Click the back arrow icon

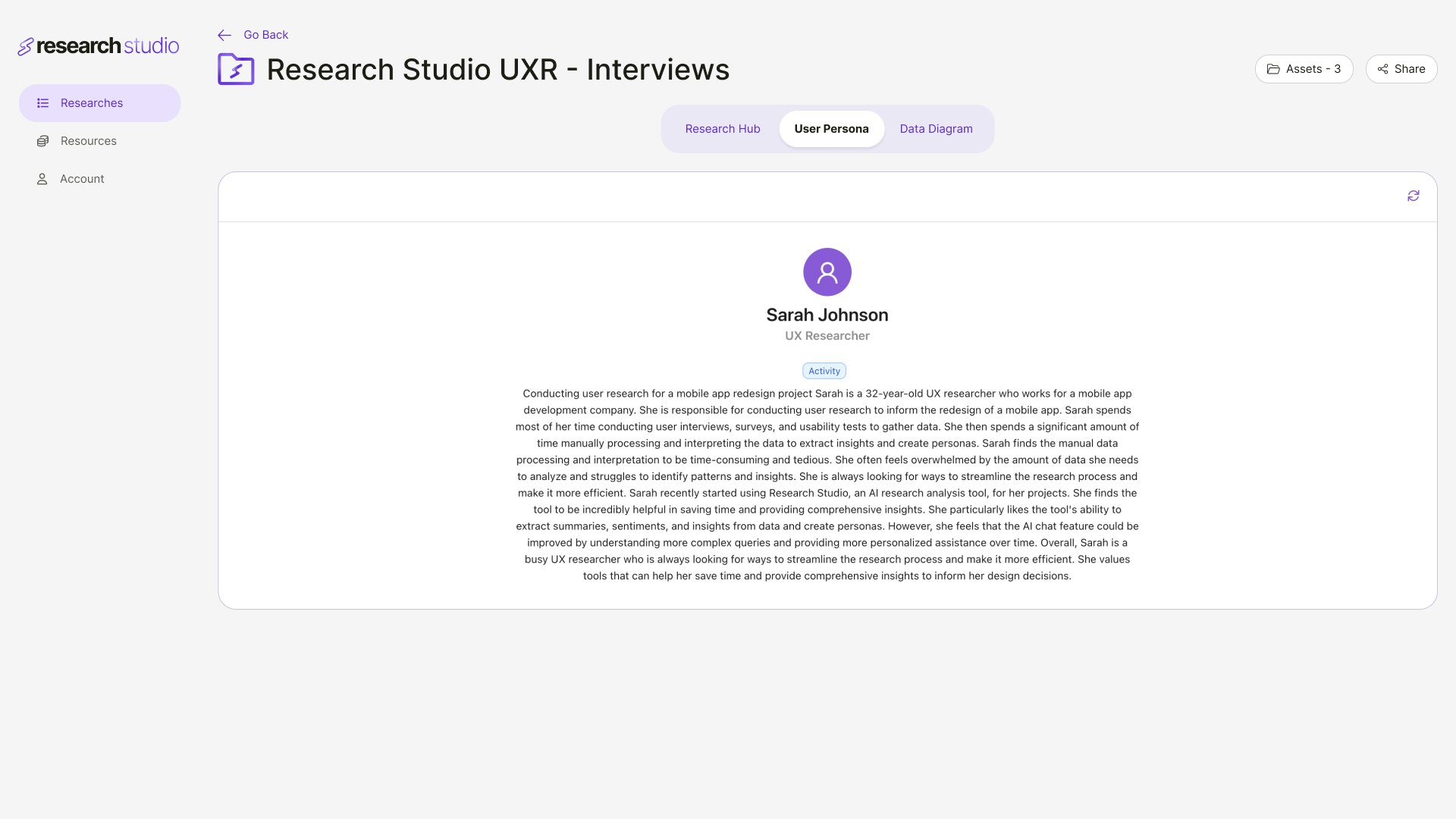[224, 35]
